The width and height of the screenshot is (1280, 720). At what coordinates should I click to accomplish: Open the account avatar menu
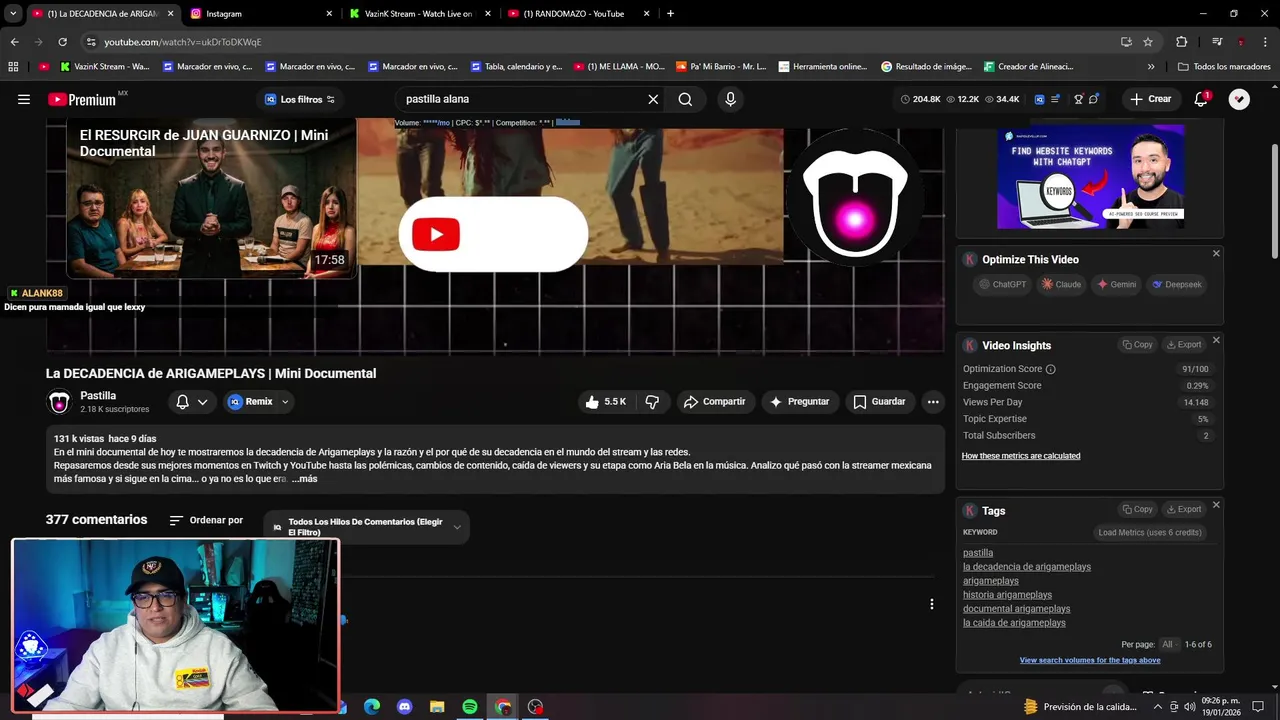[x=1239, y=99]
